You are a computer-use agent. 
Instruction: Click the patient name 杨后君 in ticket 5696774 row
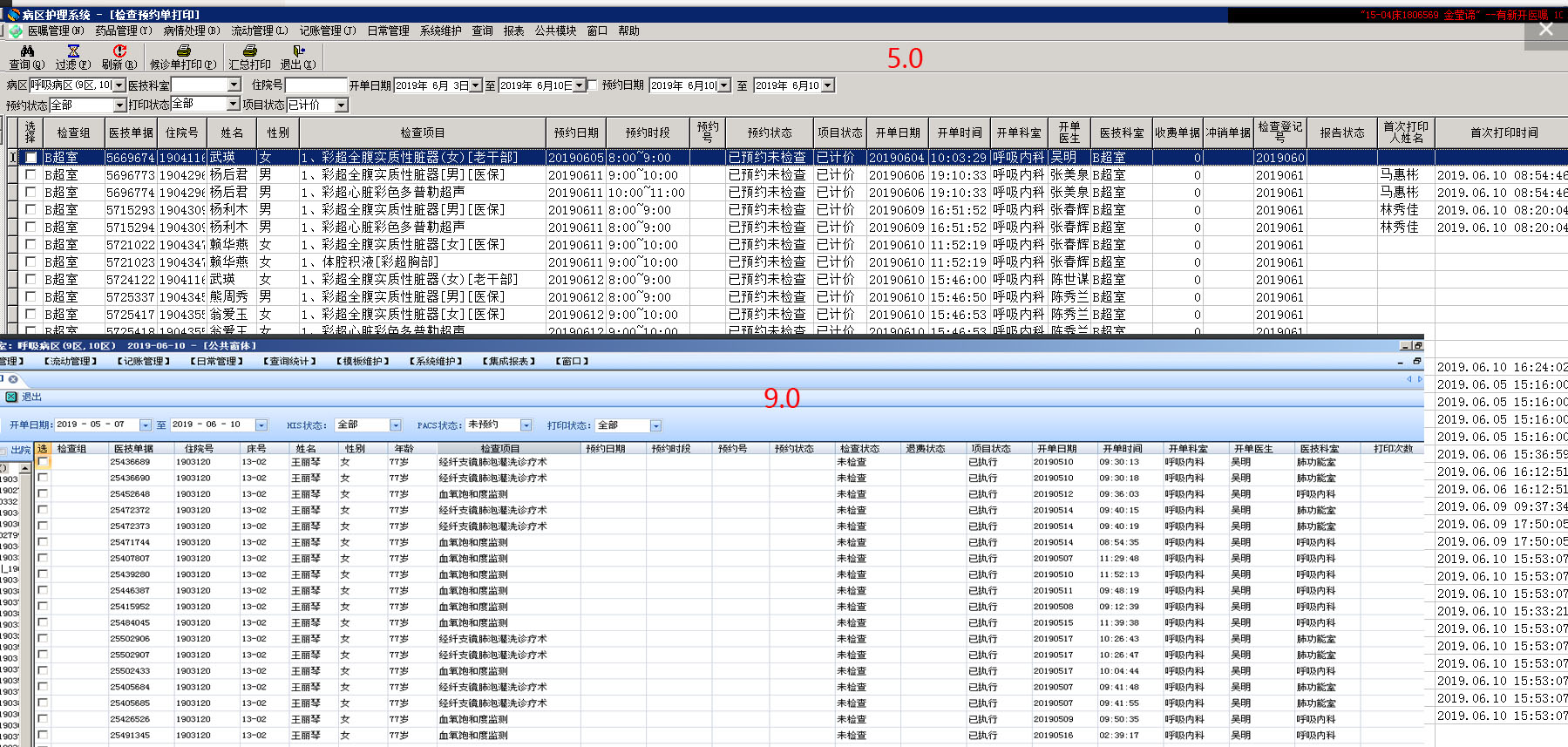pyautogui.click(x=228, y=193)
